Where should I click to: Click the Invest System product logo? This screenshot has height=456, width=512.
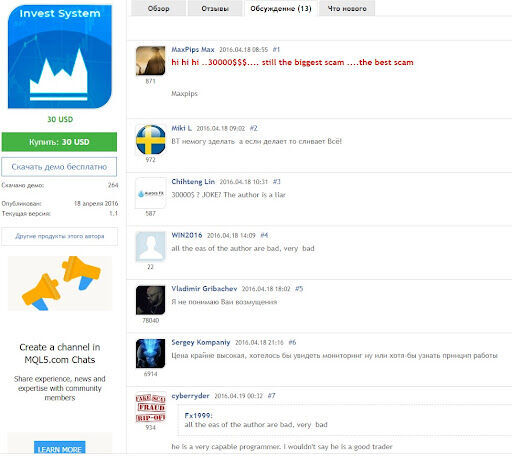pos(60,57)
